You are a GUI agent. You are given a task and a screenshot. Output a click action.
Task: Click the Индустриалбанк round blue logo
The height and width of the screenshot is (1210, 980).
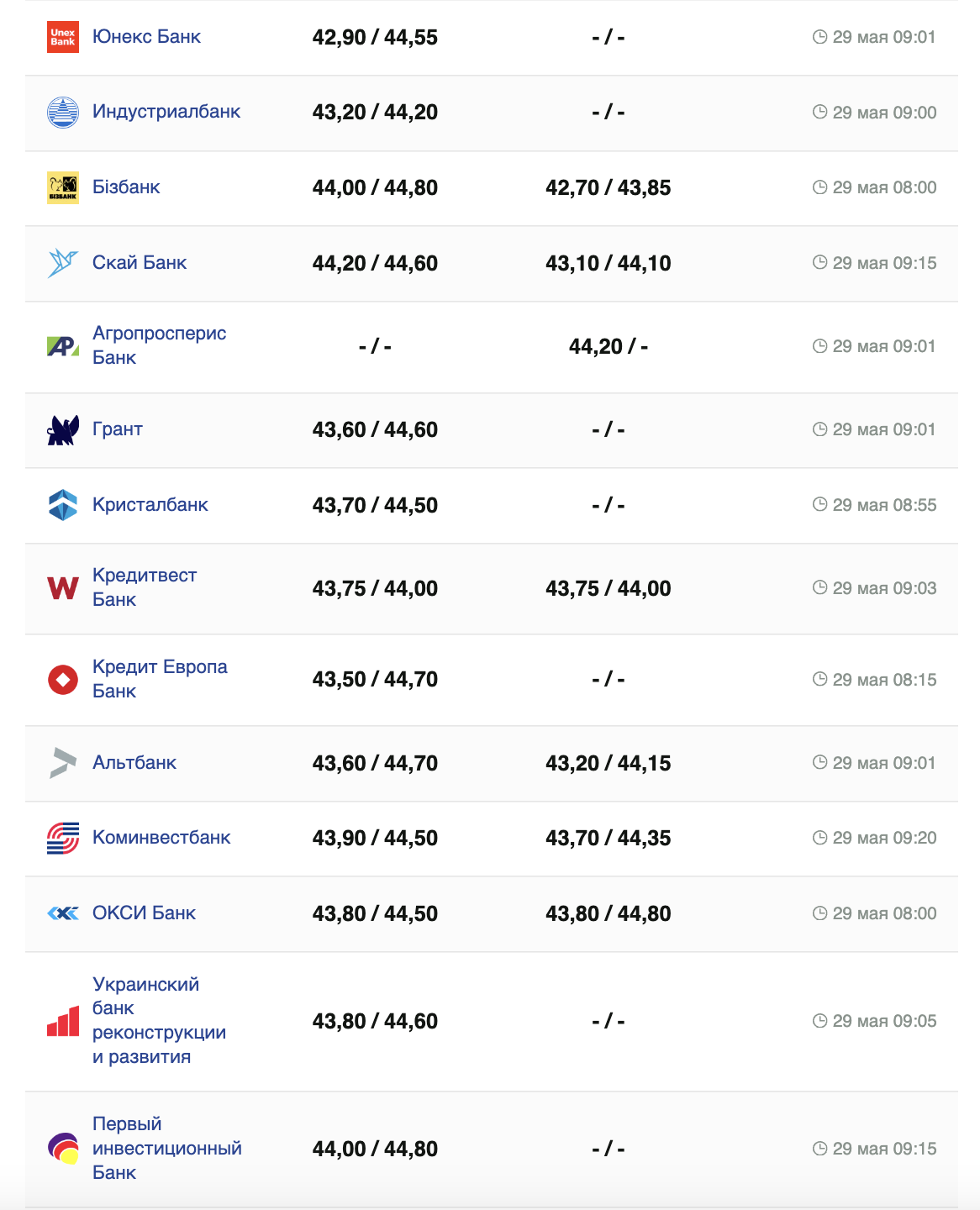(63, 113)
